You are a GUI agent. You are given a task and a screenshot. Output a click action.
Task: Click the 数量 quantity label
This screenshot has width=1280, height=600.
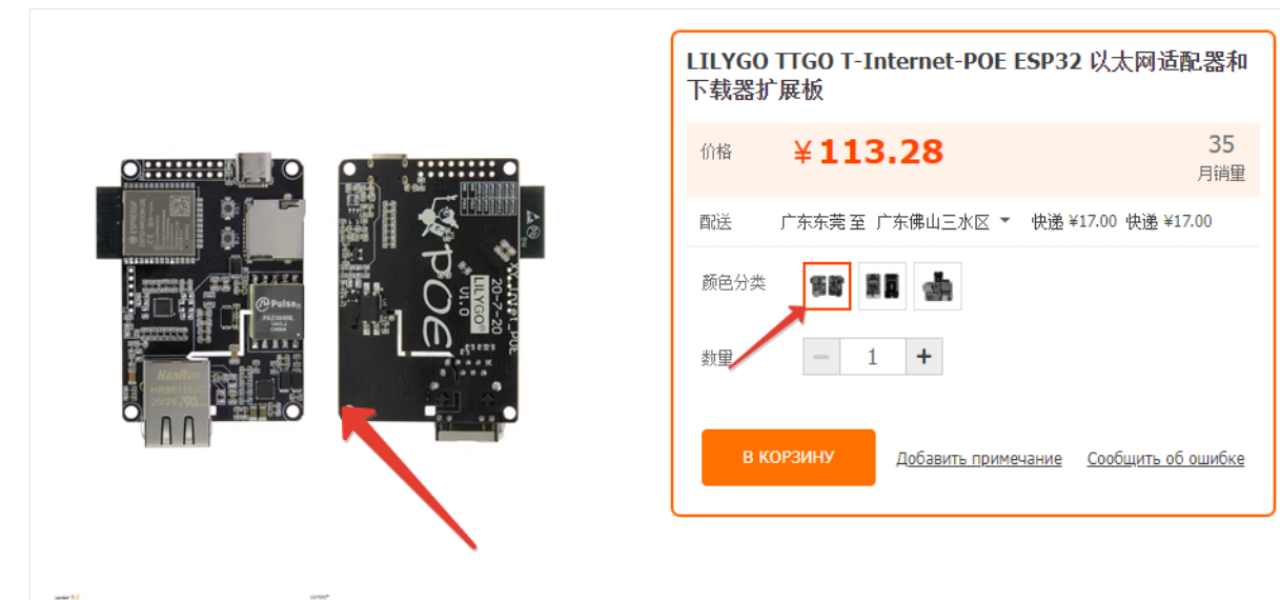click(717, 358)
